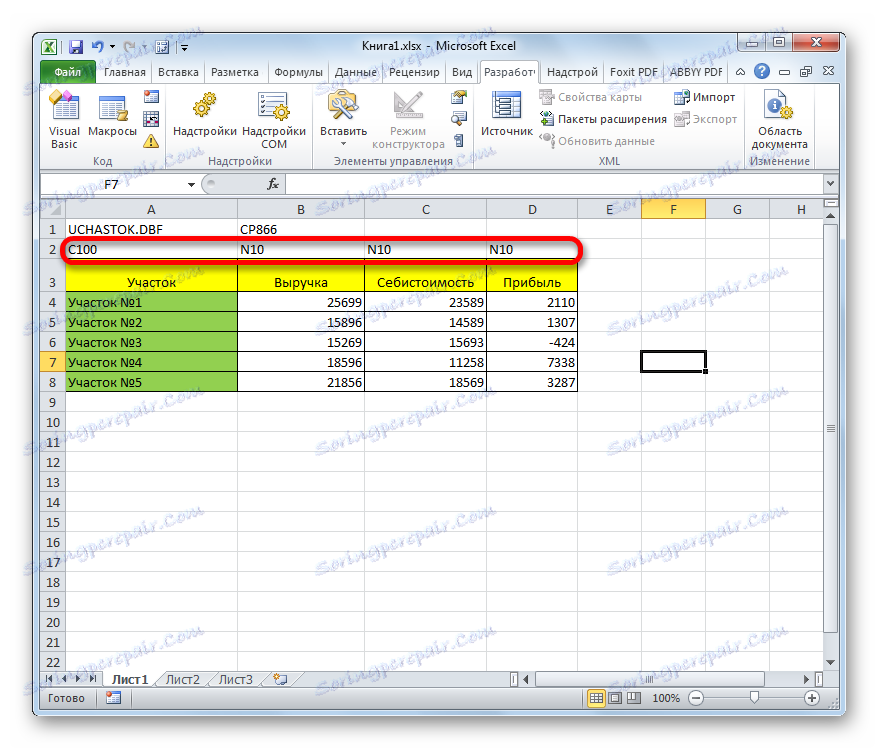879x749 pixels.
Task: Click the Record Macro icon
Action: [151, 96]
